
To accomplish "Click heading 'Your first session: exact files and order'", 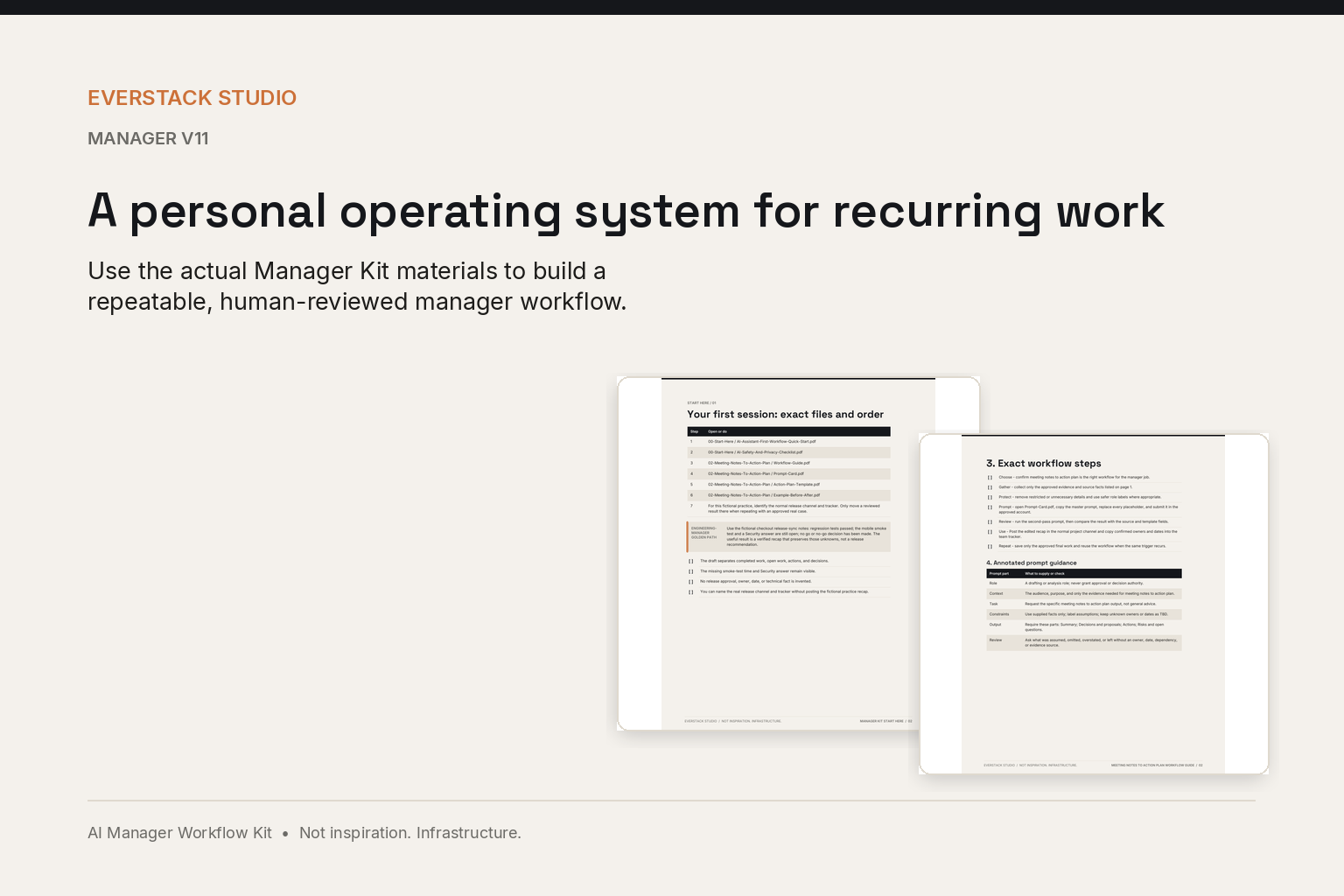I will click(785, 415).
